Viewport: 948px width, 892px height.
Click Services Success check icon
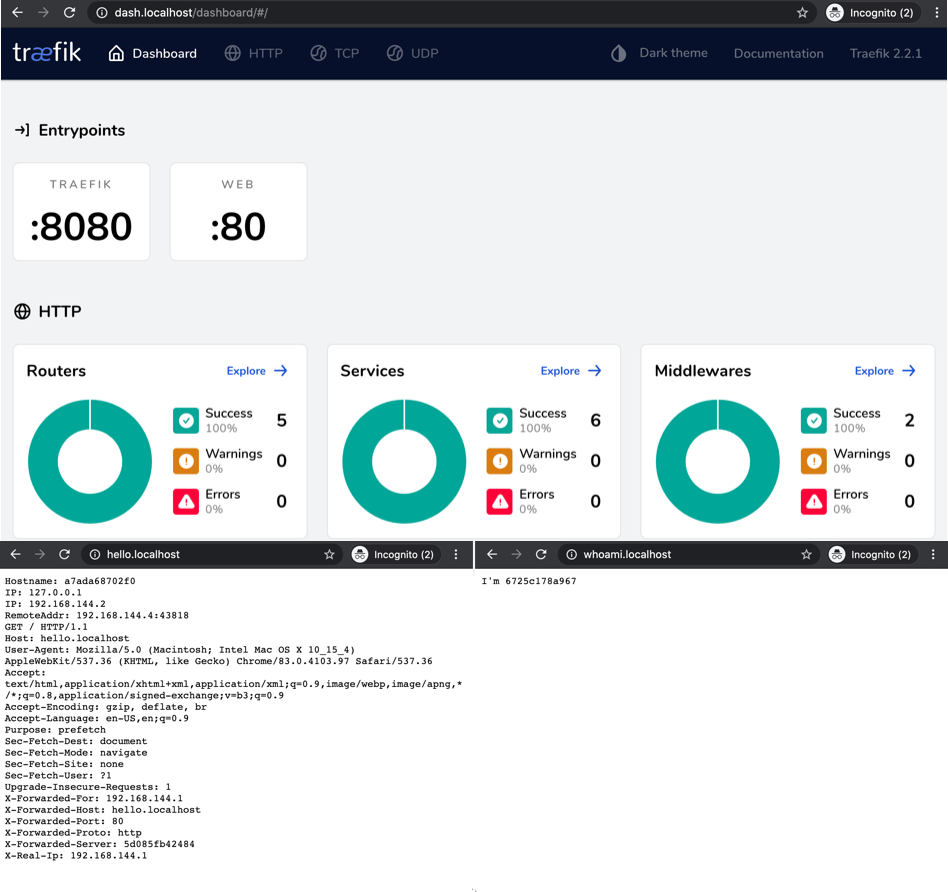tap(500, 420)
